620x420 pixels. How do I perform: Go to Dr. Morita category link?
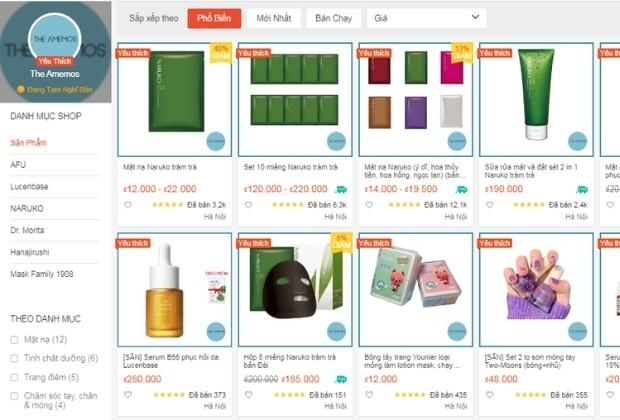(27, 230)
